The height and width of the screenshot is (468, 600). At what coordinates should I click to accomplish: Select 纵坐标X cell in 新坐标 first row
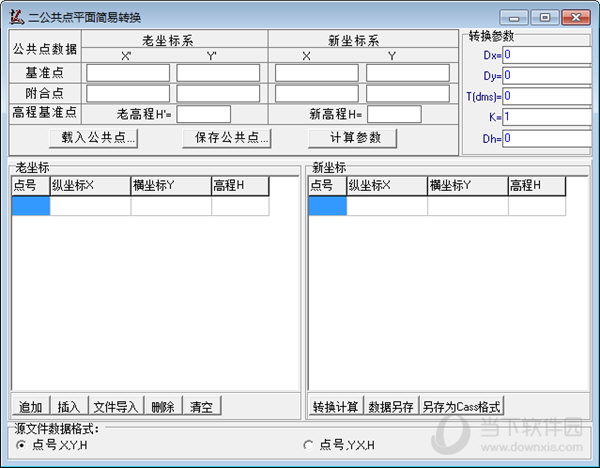(x=387, y=206)
